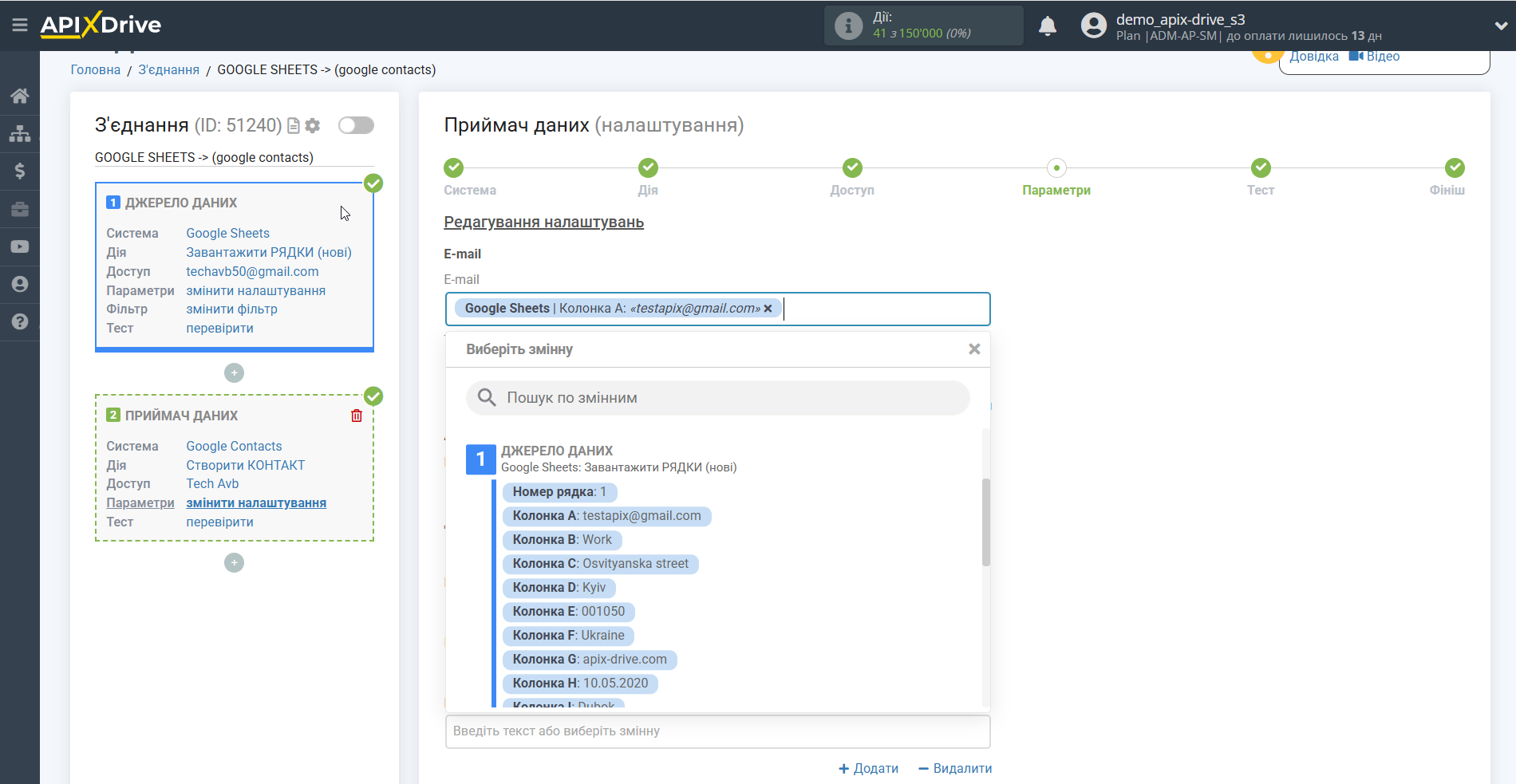The image size is (1516, 784).
Task: Click the ApiX-Drive logo
Action: pos(101,25)
